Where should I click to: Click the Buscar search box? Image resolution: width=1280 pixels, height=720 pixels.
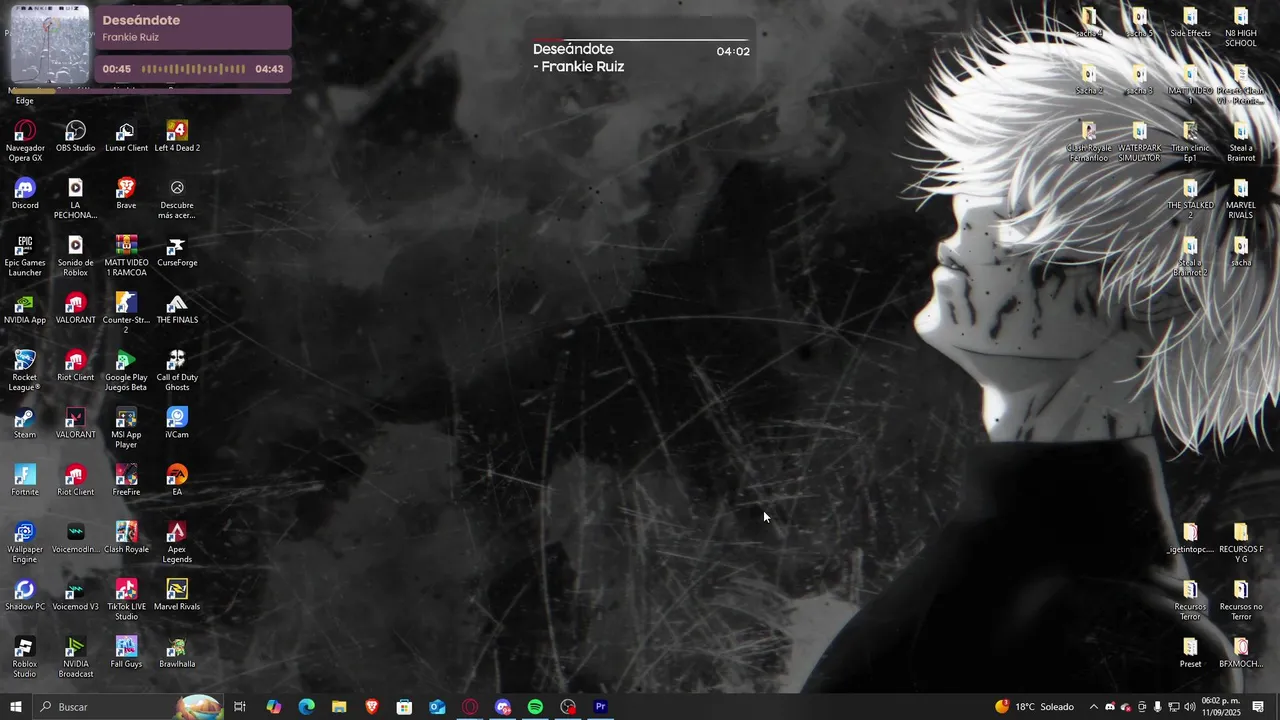[x=128, y=707]
